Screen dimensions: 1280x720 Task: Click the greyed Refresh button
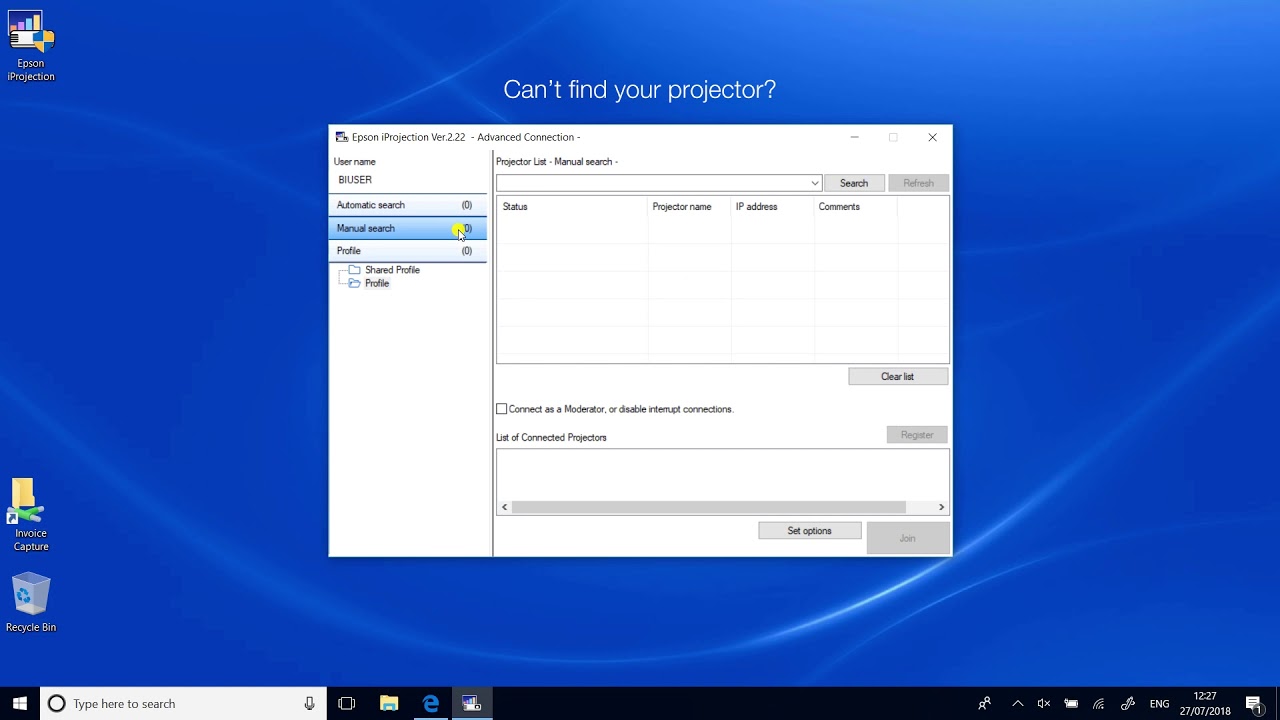(x=918, y=183)
